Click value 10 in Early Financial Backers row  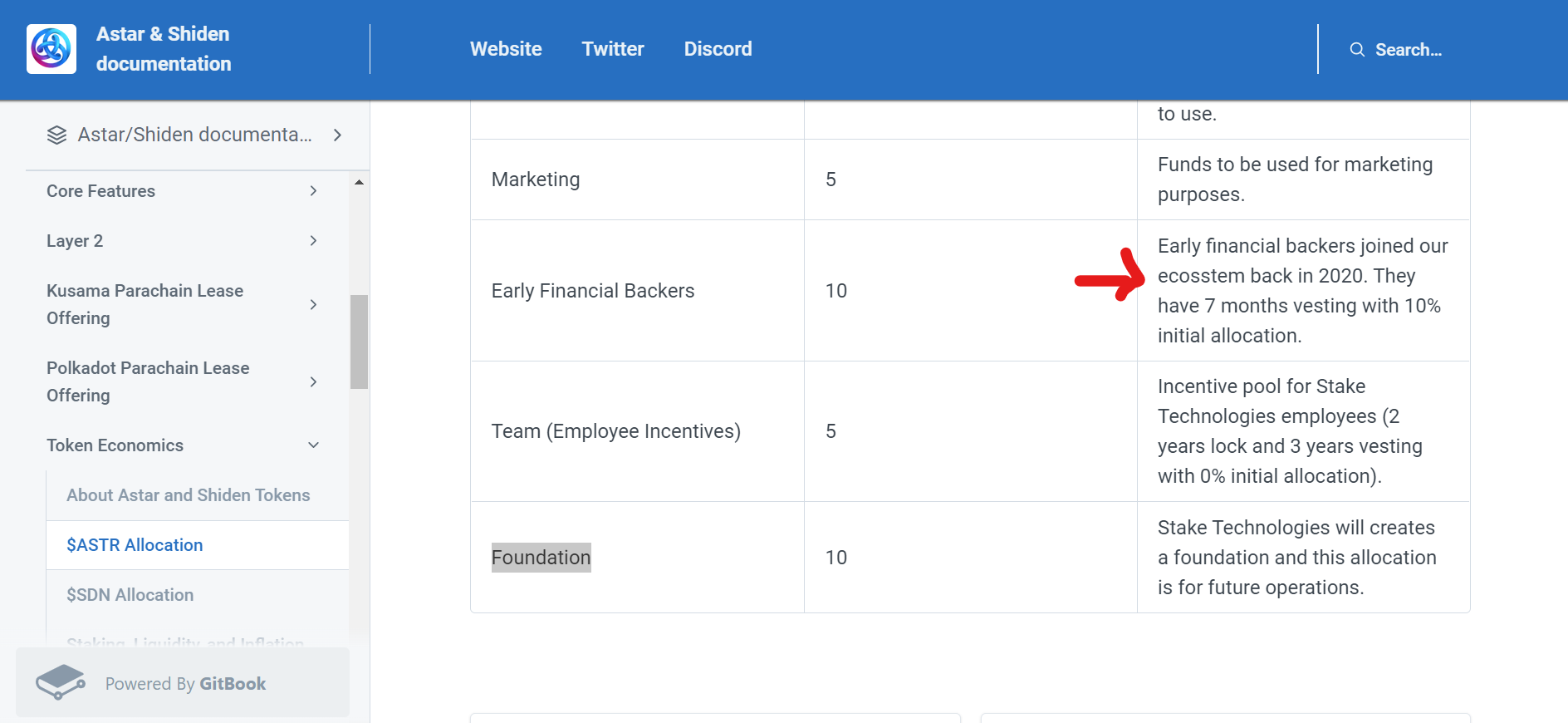[x=836, y=291]
